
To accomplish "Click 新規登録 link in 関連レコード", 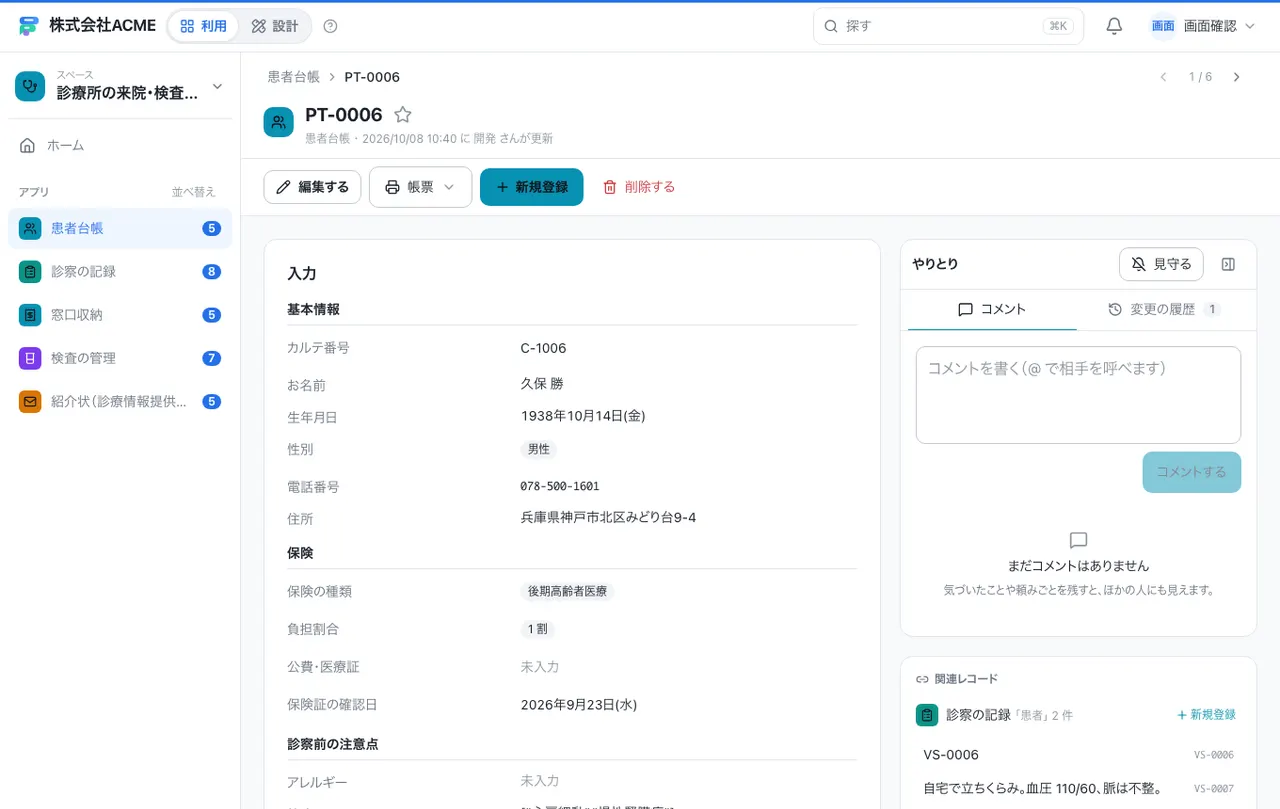I will [1206, 715].
